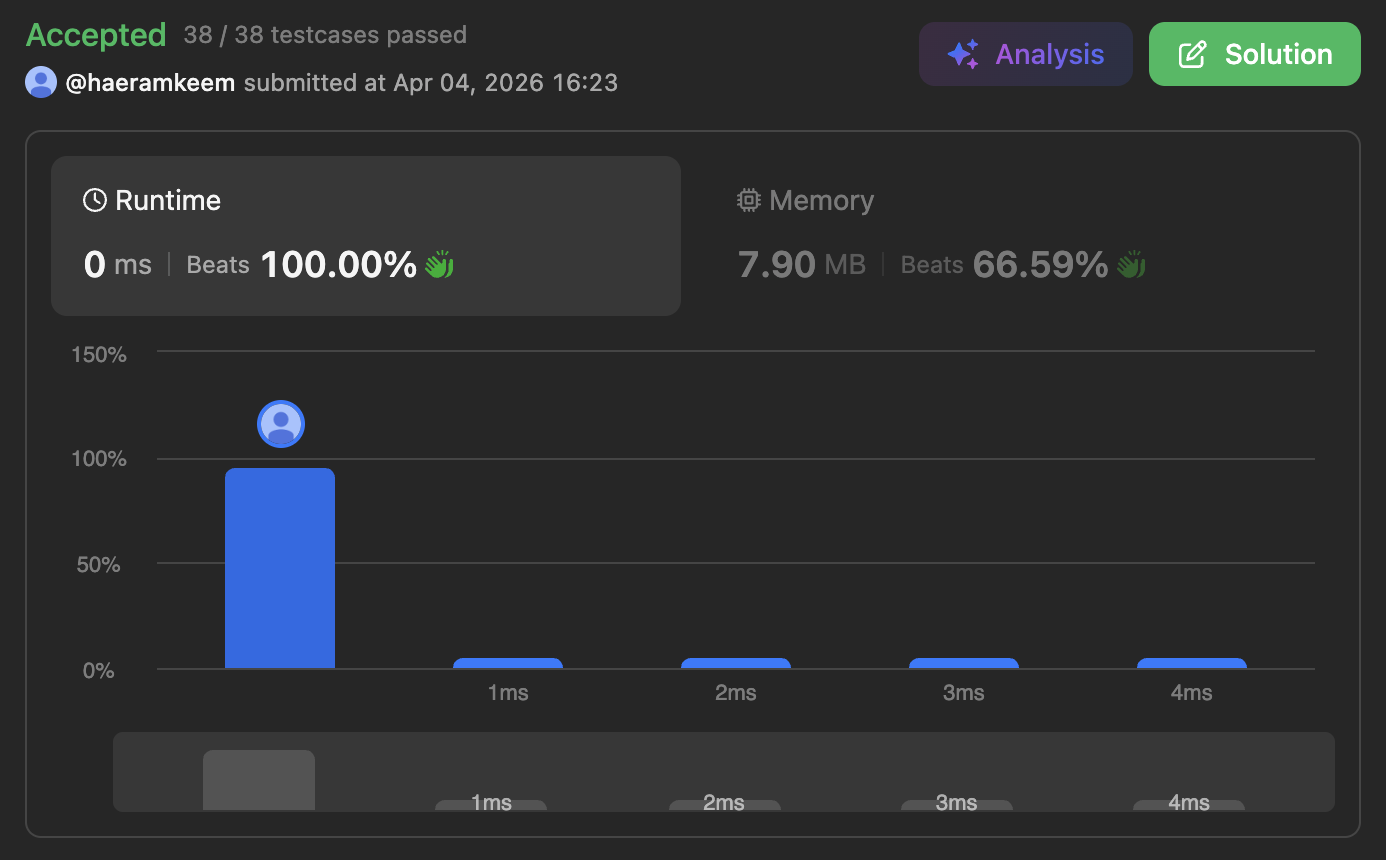The width and height of the screenshot is (1386, 860).
Task: Click the sparkle icon in Analysis button
Action: [x=963, y=54]
